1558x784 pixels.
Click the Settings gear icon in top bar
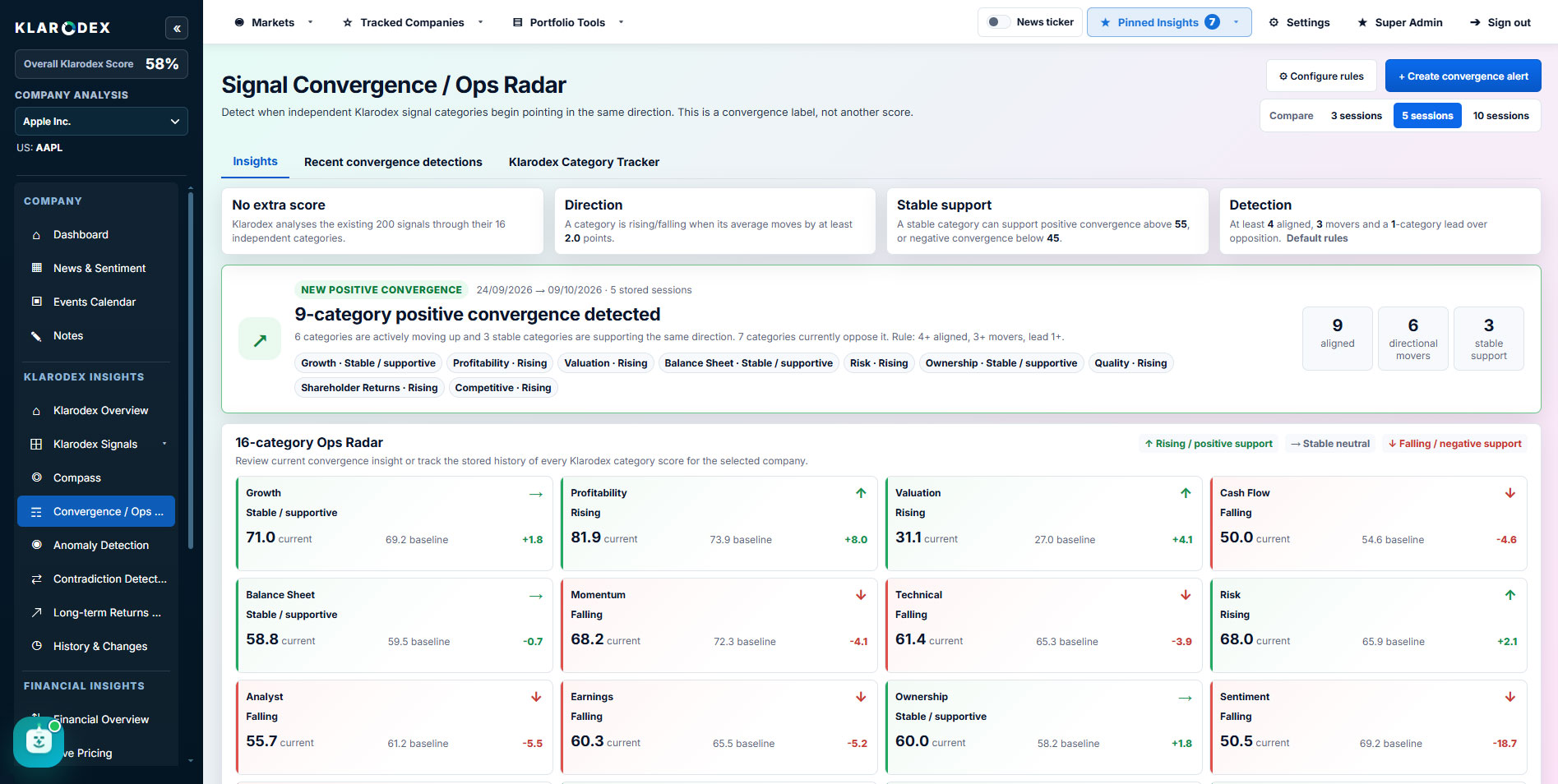coord(1274,22)
